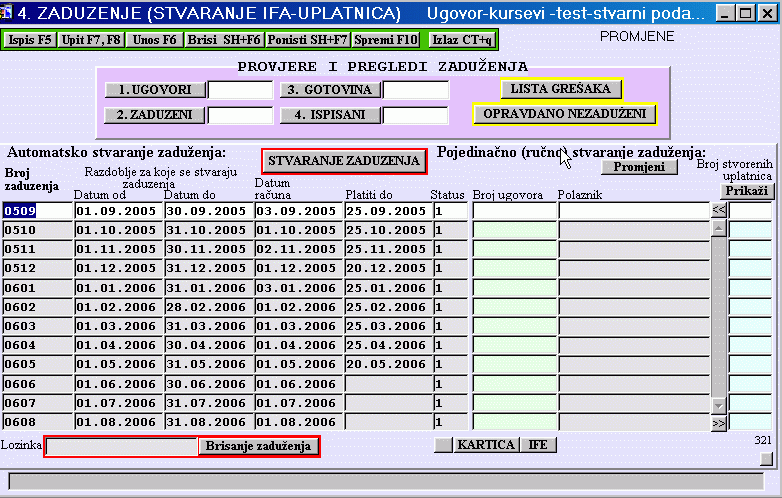The width and height of the screenshot is (782, 498).
Task: Click field next to 1. UGOVORI
Action: coord(240,90)
